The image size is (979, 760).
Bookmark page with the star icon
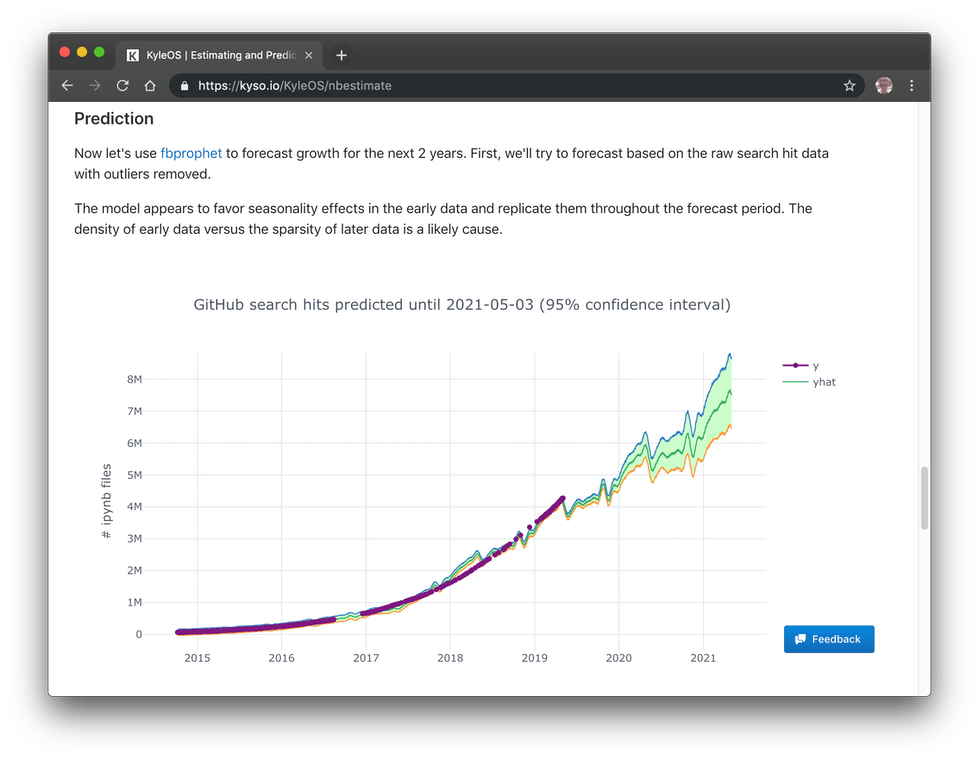849,86
